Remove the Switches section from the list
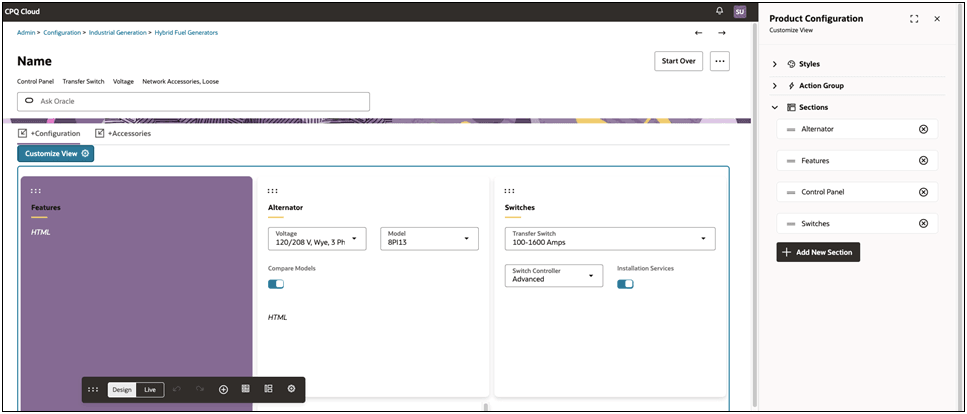 pos(923,223)
